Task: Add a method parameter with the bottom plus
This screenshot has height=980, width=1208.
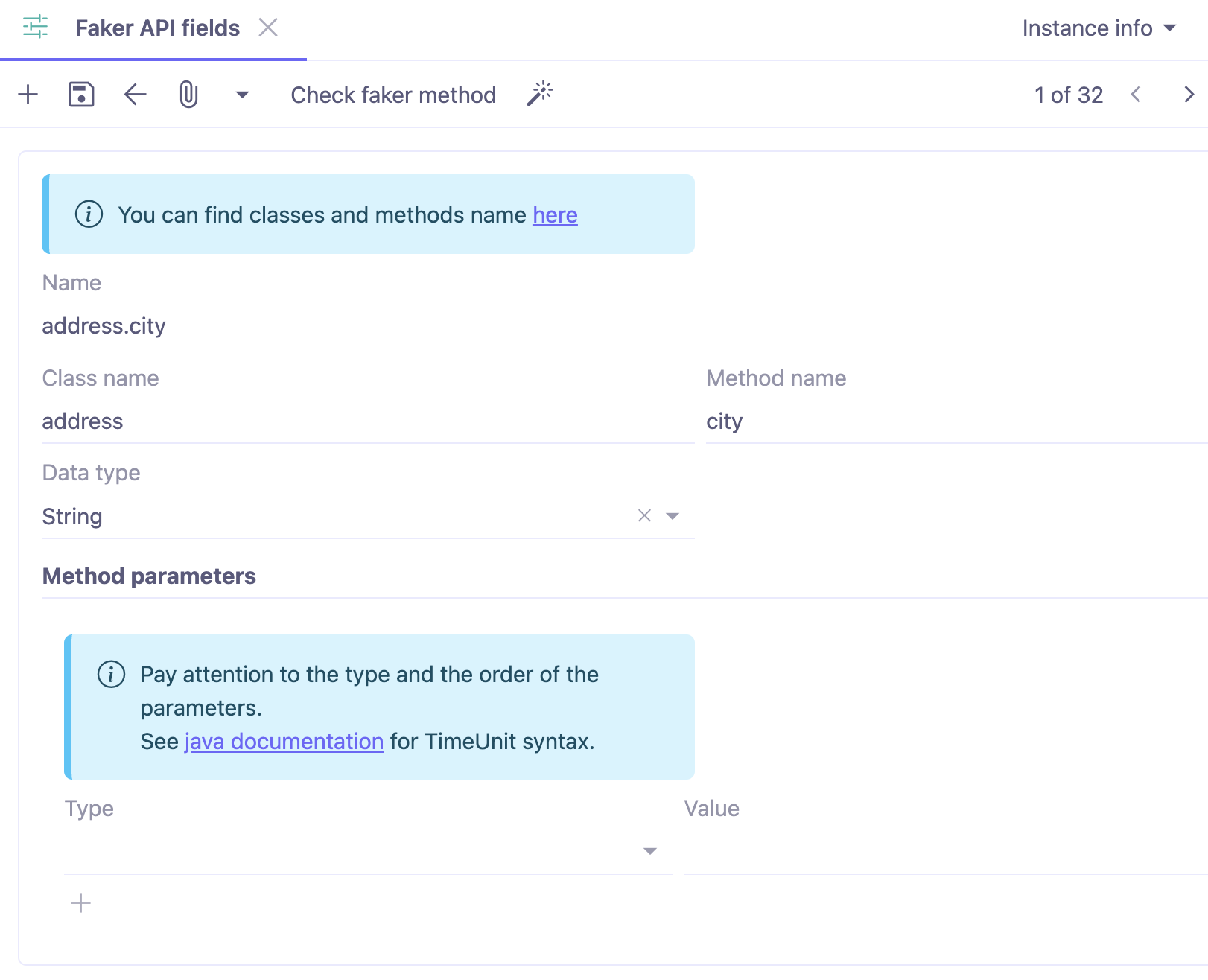Action: (80, 903)
